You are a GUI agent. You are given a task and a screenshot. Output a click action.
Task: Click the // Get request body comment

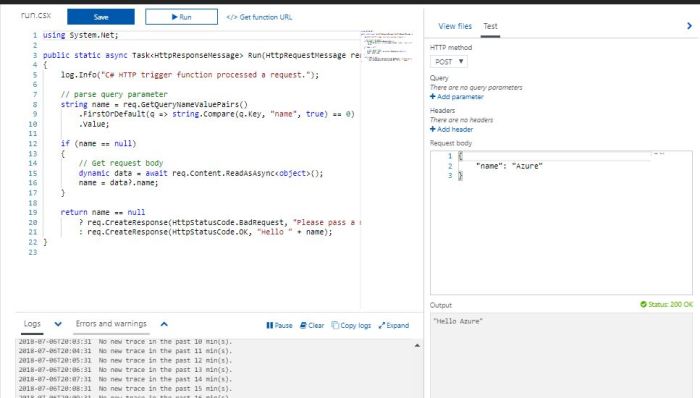point(121,163)
